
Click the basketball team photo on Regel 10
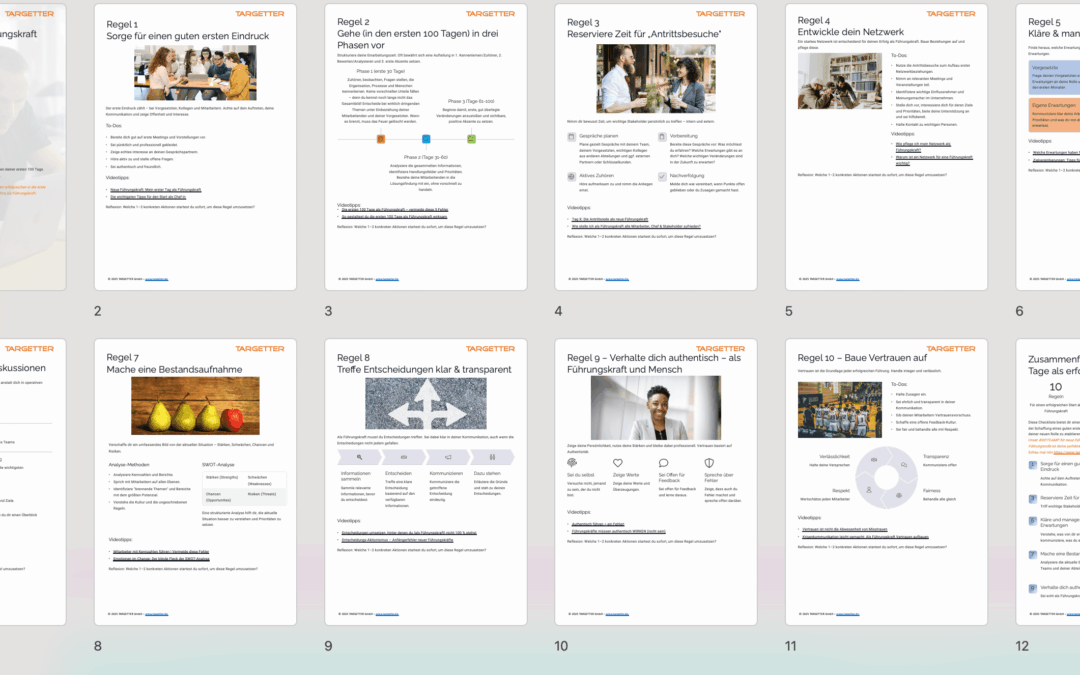(x=840, y=410)
